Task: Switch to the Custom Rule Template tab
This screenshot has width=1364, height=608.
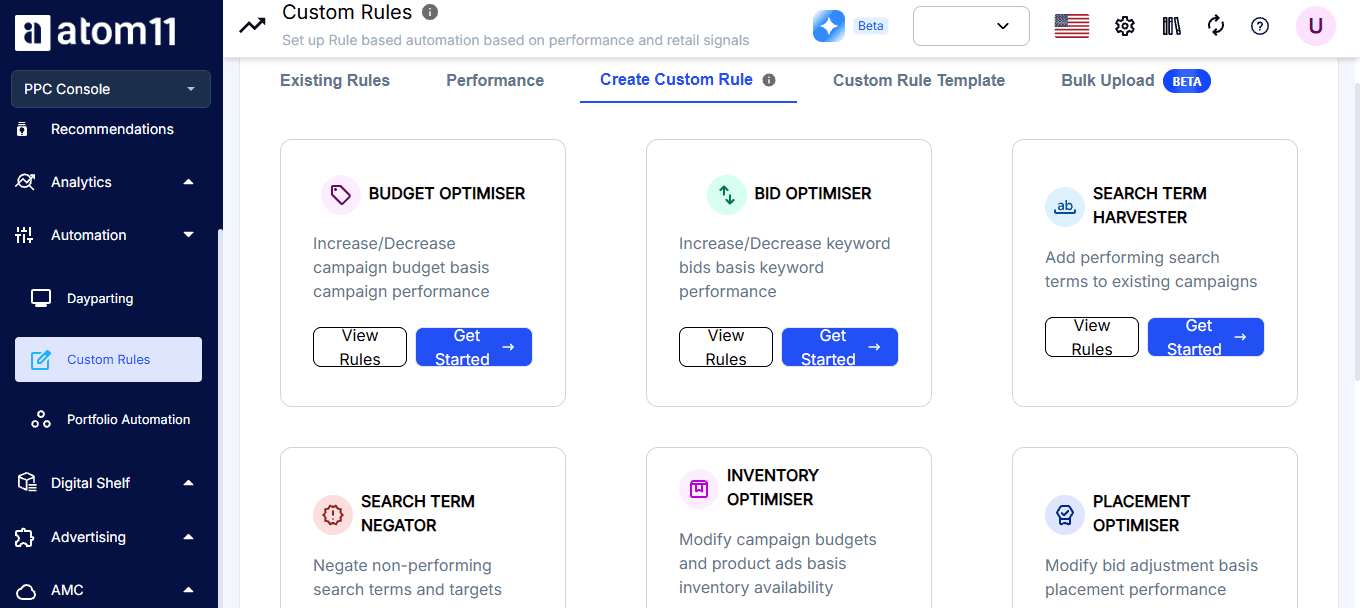Action: point(919,80)
